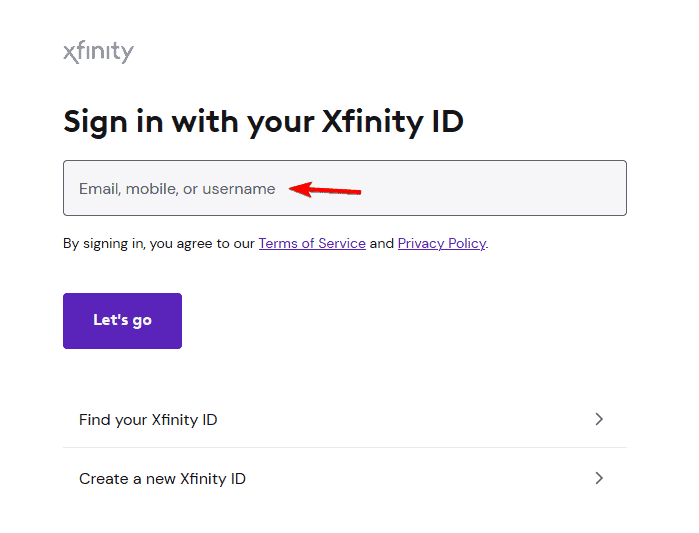This screenshot has width=699, height=533.
Task: Click the placeholder text Email, mobile, or username
Action: point(177,189)
